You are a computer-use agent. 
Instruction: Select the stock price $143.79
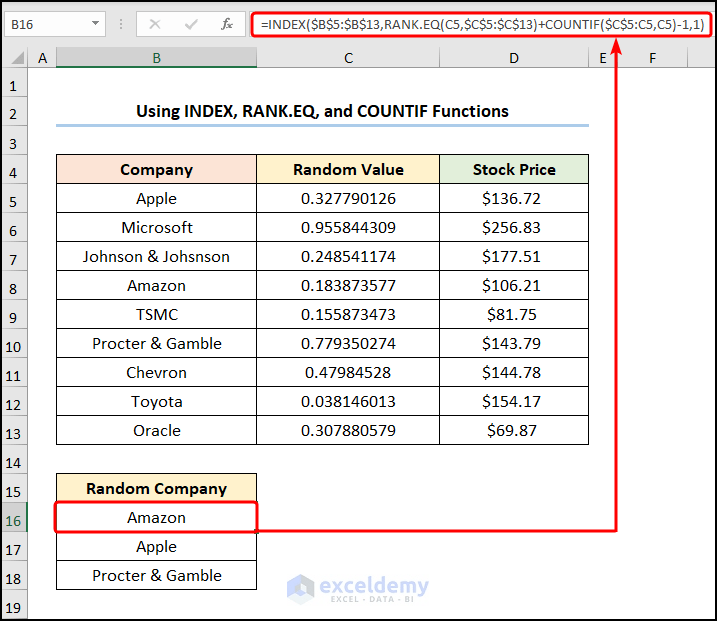[514, 343]
